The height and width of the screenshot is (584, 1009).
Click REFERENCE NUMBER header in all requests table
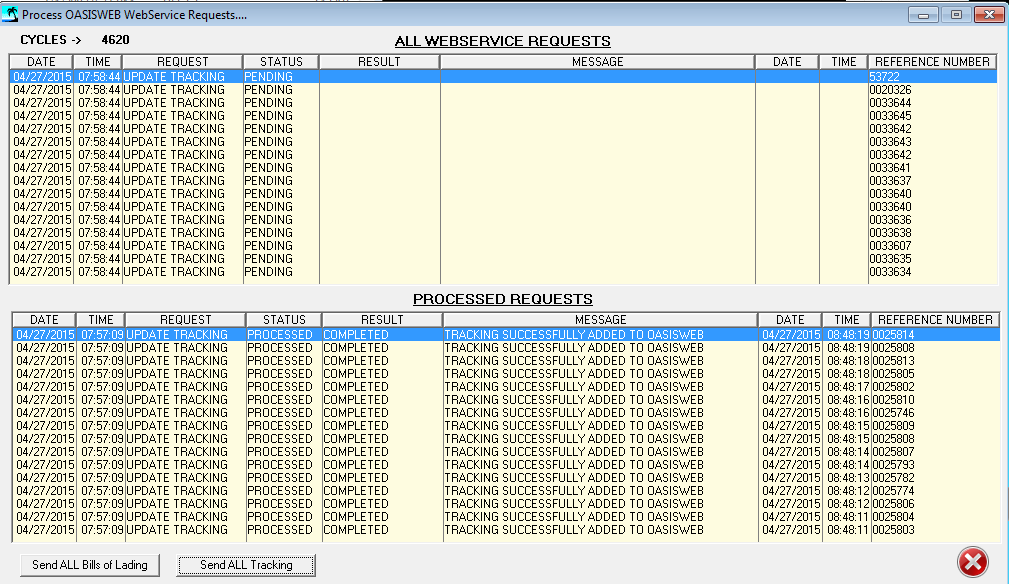932,62
